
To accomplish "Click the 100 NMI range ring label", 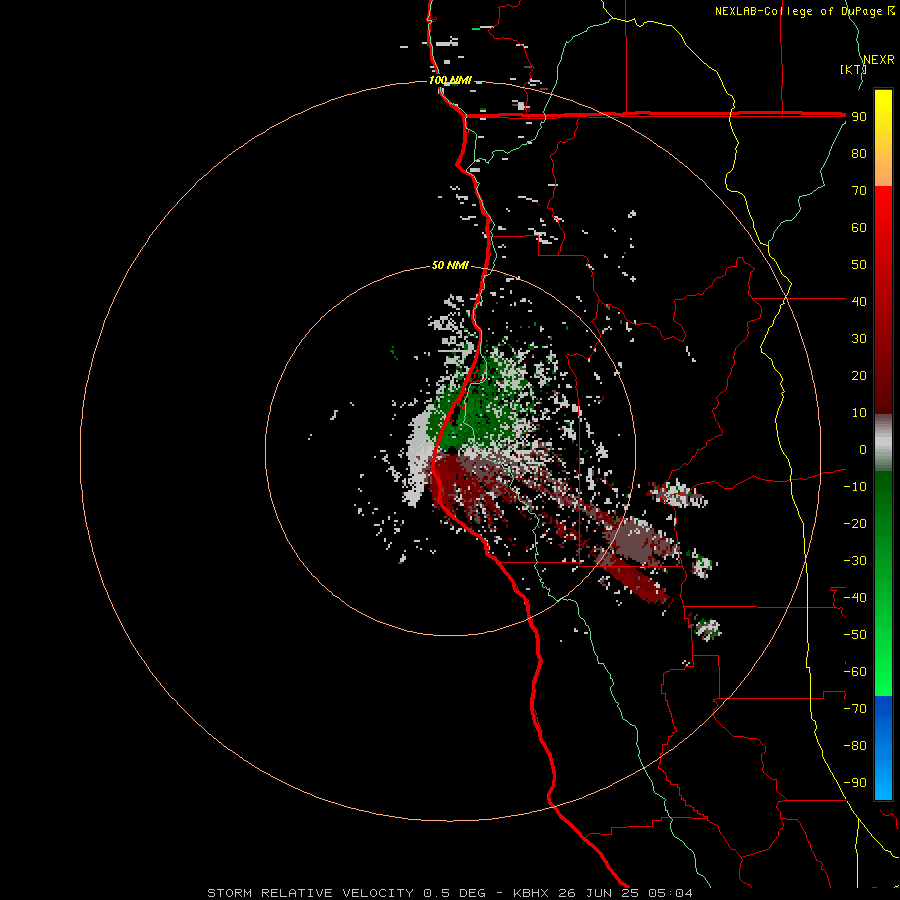I will pos(450,80).
